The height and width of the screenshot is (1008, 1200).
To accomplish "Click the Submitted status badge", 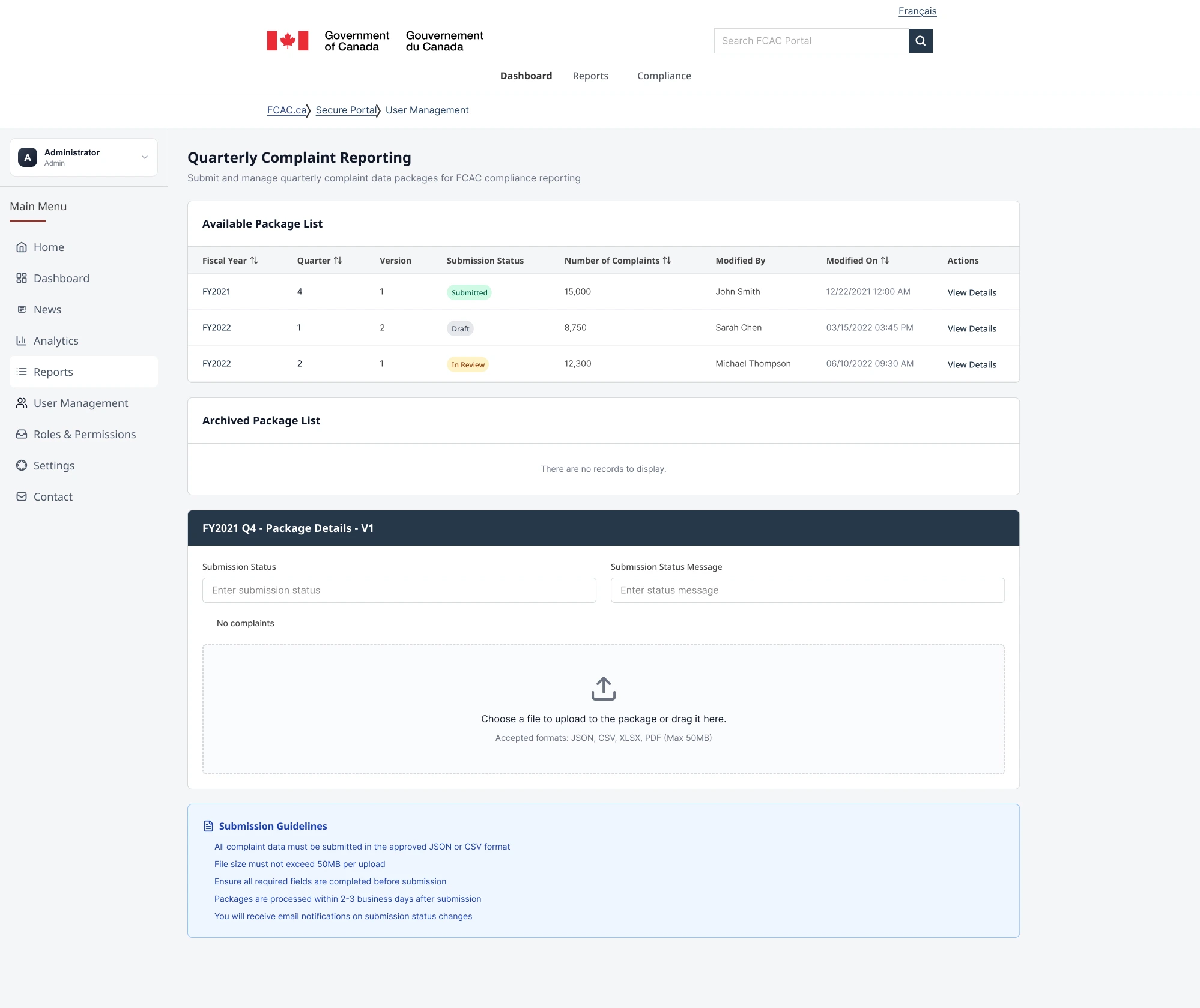I will point(469,292).
